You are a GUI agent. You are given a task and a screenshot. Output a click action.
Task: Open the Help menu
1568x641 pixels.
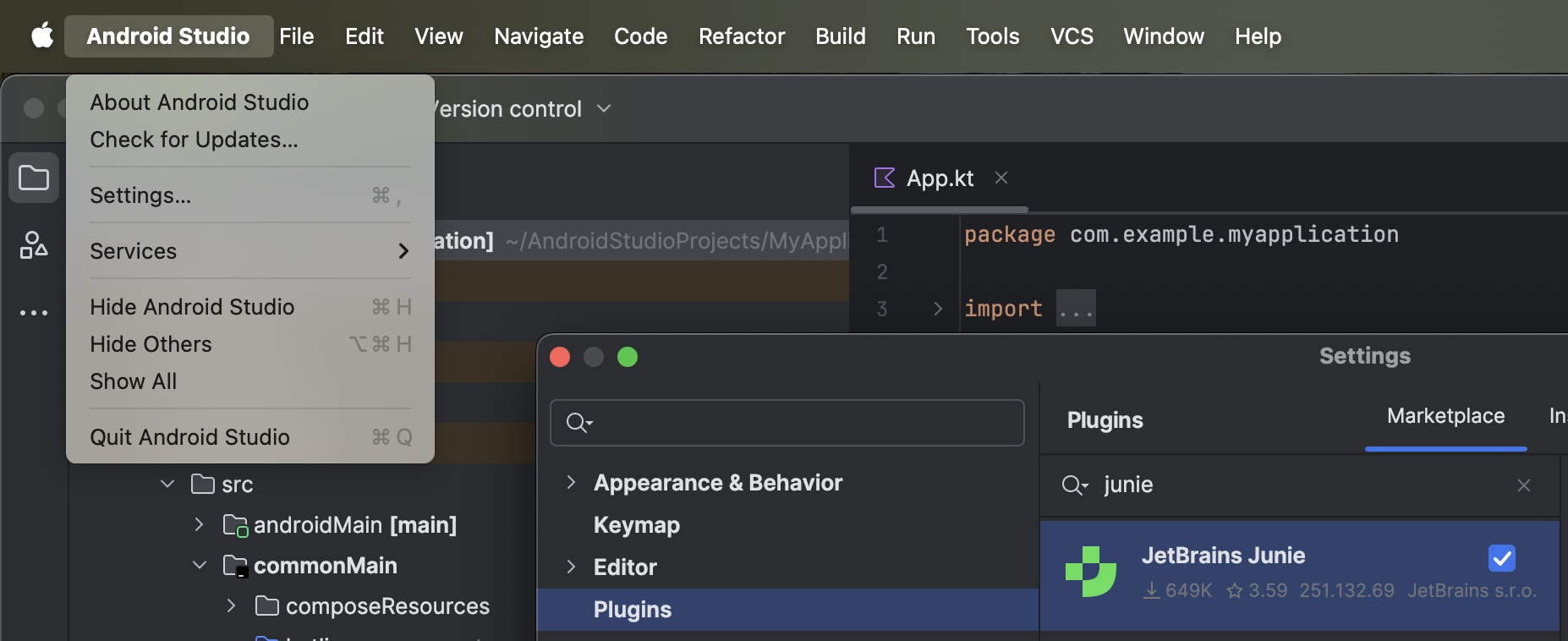pyautogui.click(x=1258, y=36)
